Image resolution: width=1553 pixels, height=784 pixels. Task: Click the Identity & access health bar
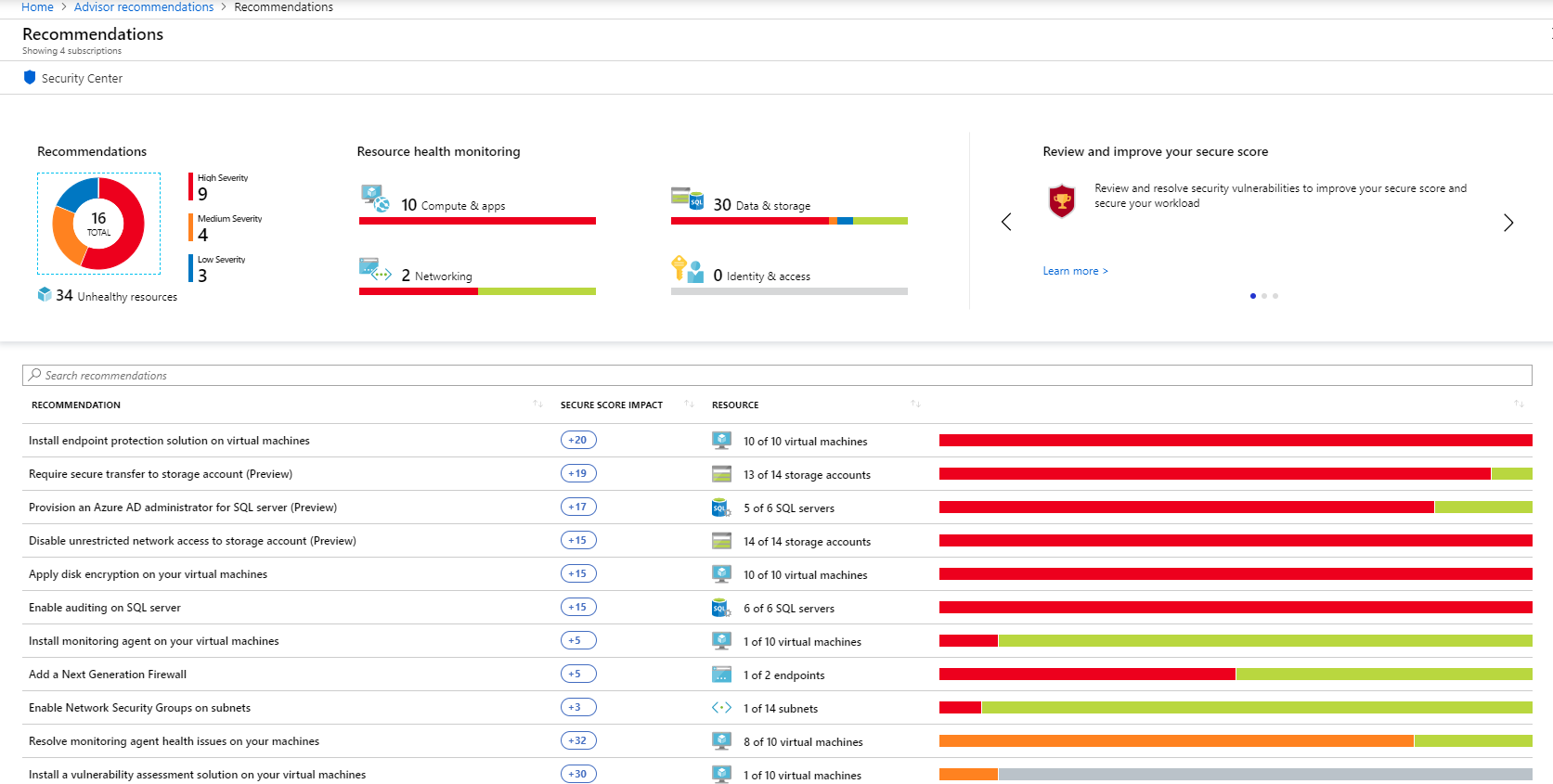coord(789,291)
